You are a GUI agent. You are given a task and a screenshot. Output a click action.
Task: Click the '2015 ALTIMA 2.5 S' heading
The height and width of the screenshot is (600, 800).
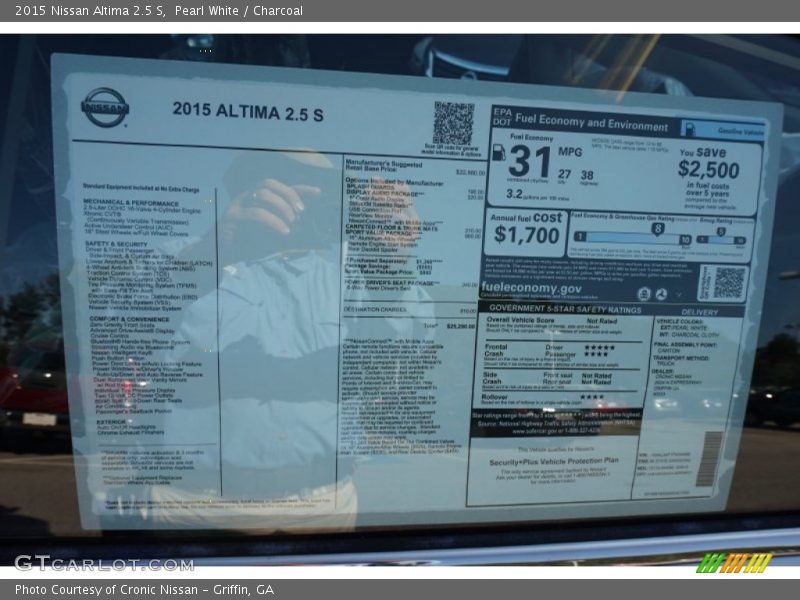(x=248, y=112)
